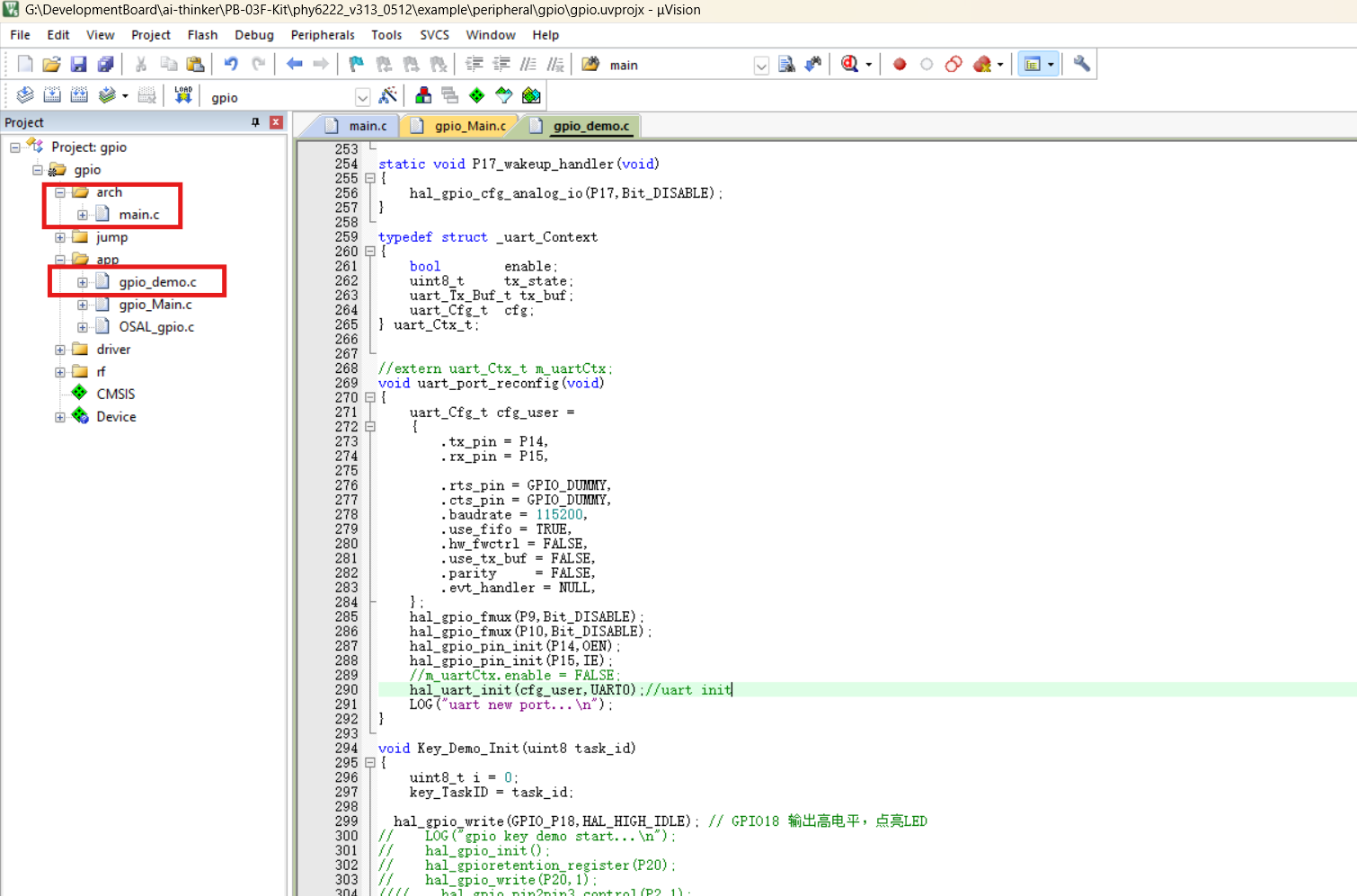The height and width of the screenshot is (896, 1357).
Task: Undo the last edit
Action: point(231,64)
